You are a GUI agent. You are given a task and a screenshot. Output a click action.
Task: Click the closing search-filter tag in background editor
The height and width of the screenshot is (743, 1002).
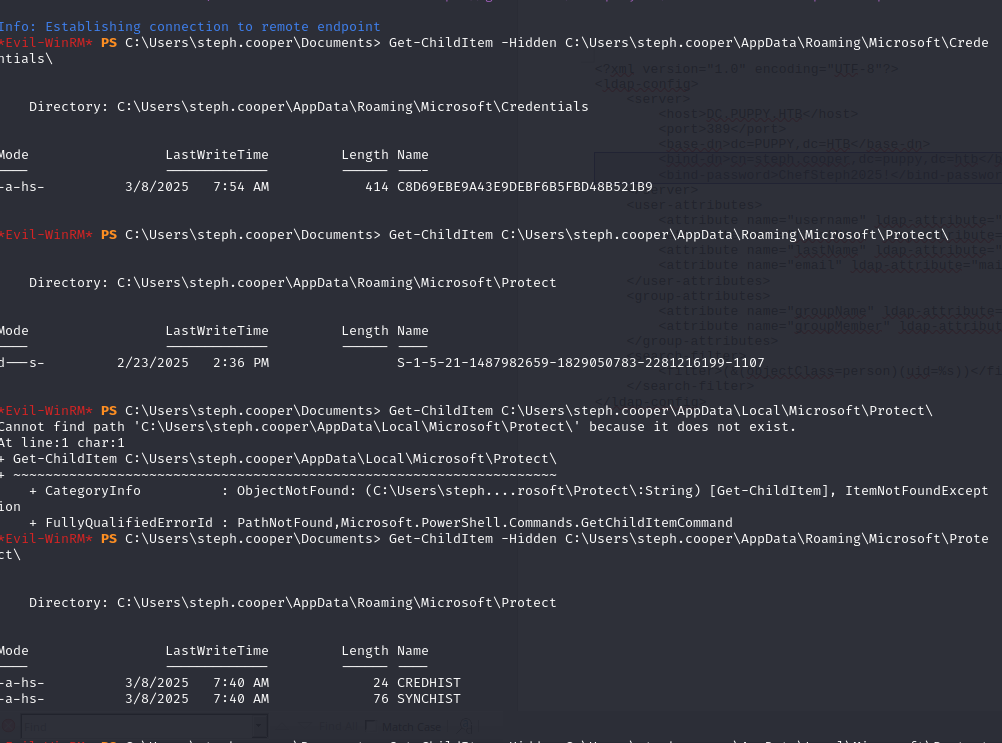click(x=690, y=387)
